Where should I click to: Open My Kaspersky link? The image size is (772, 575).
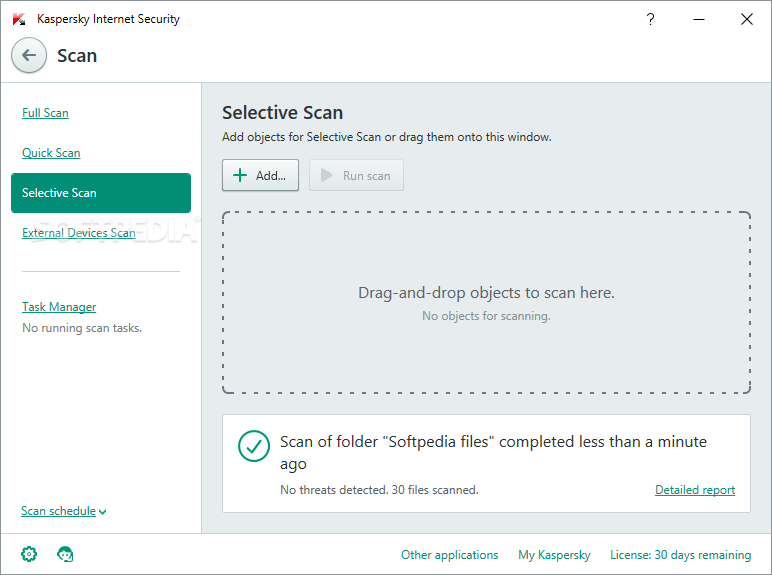(x=554, y=555)
